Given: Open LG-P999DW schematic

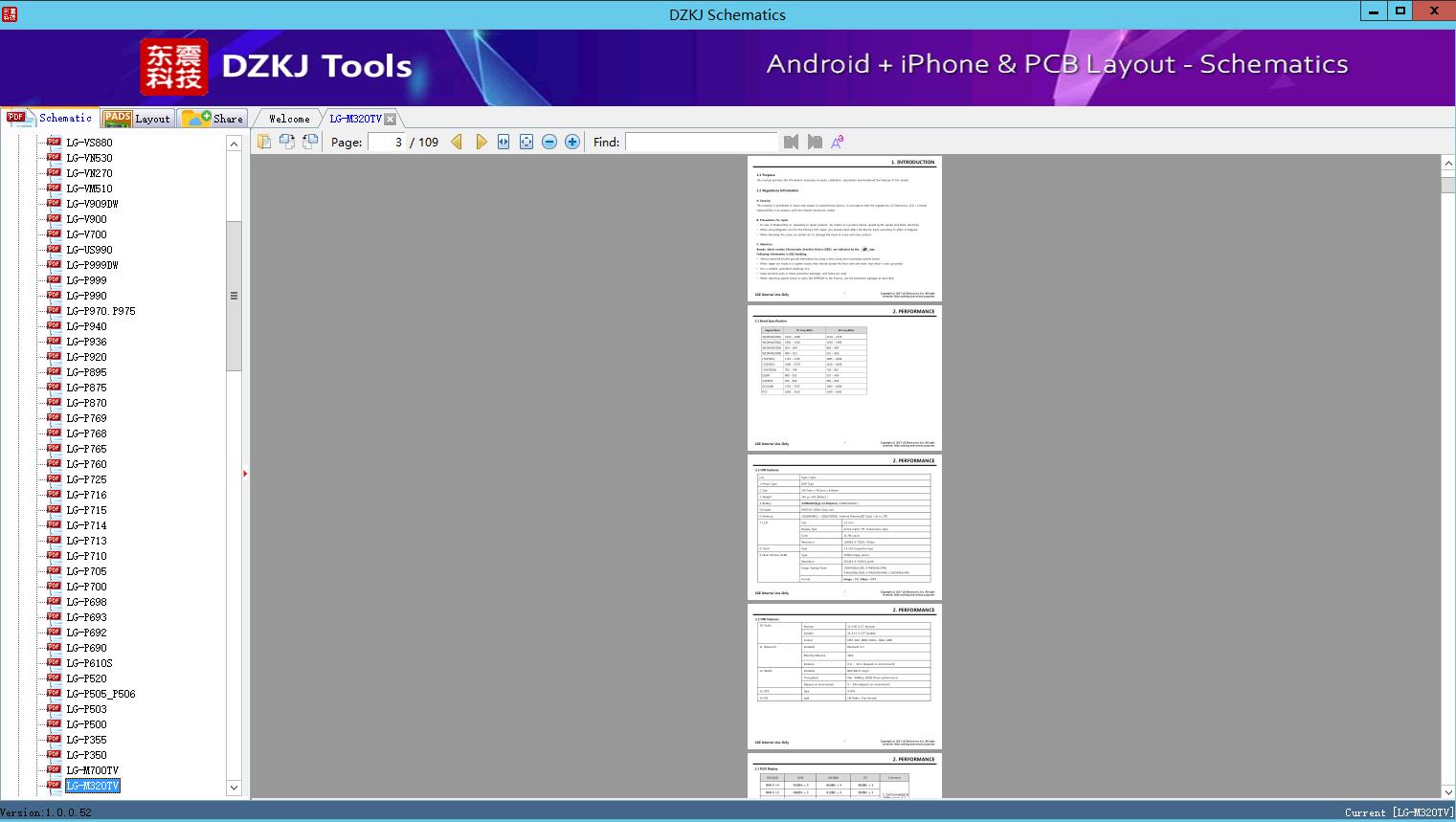Looking at the screenshot, I should (92, 265).
